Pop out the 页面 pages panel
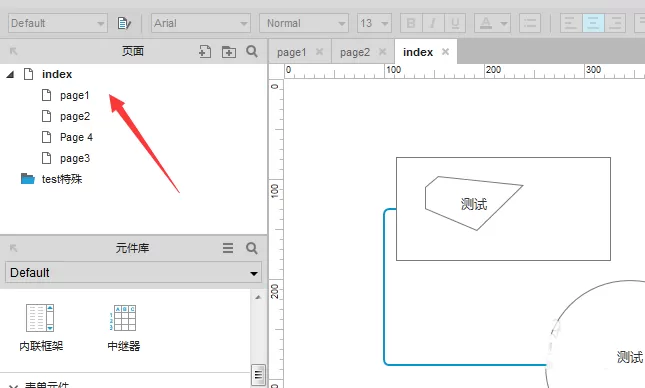This screenshot has height=388, width=645. [14, 51]
